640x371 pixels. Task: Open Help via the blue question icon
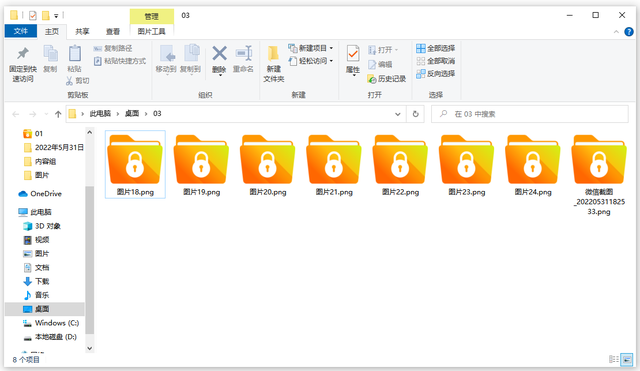click(629, 31)
